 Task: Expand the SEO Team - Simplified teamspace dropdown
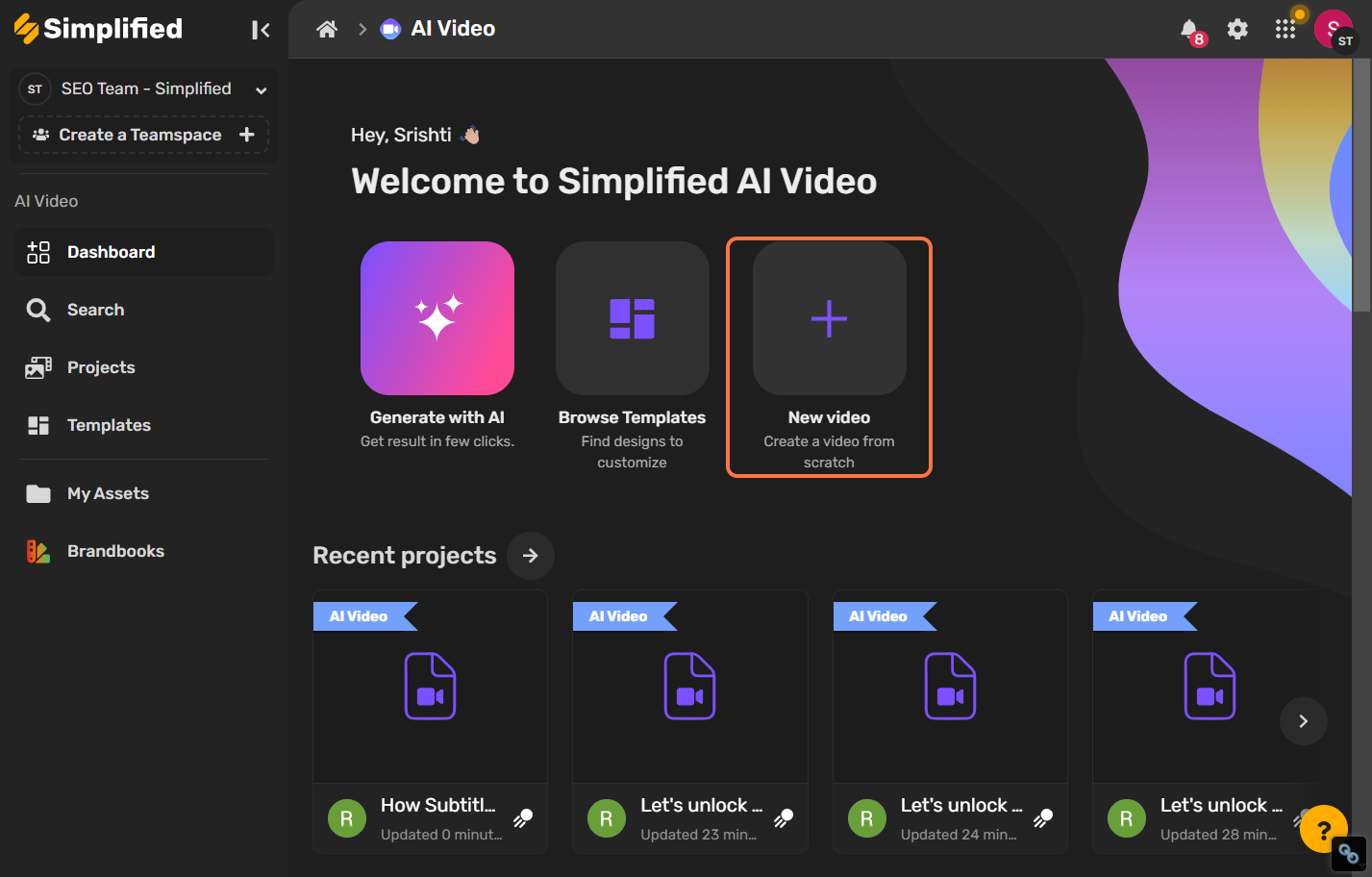point(261,88)
